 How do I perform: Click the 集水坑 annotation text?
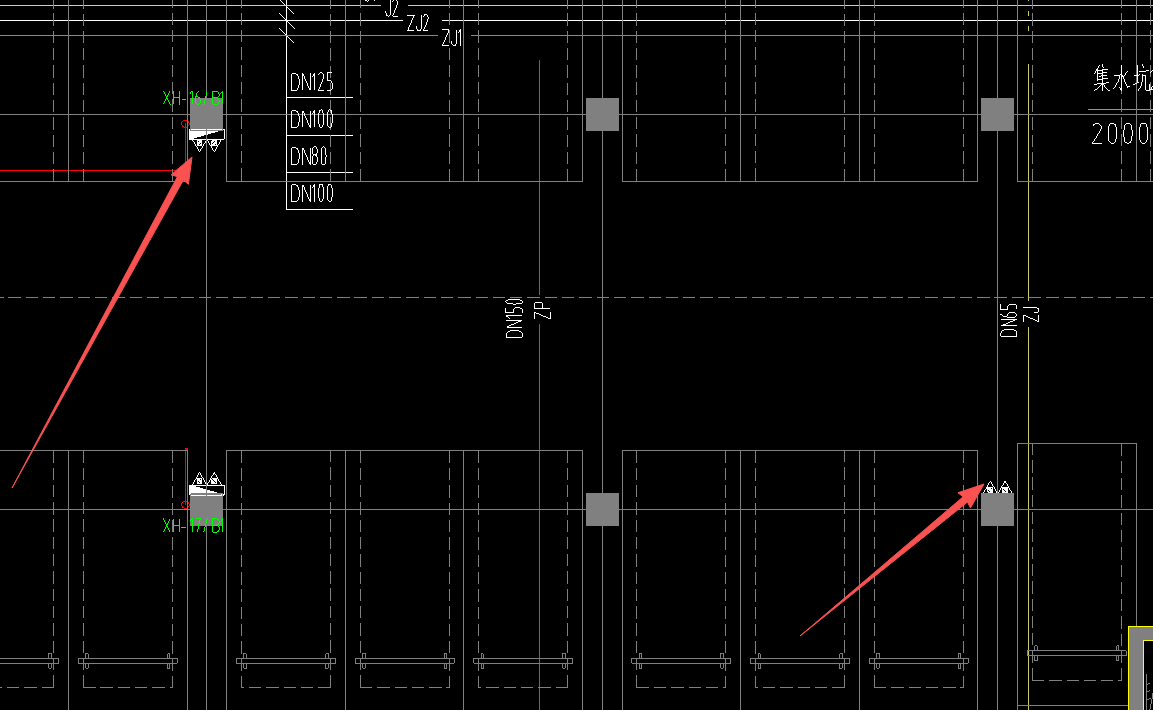pyautogui.click(x=1122, y=79)
